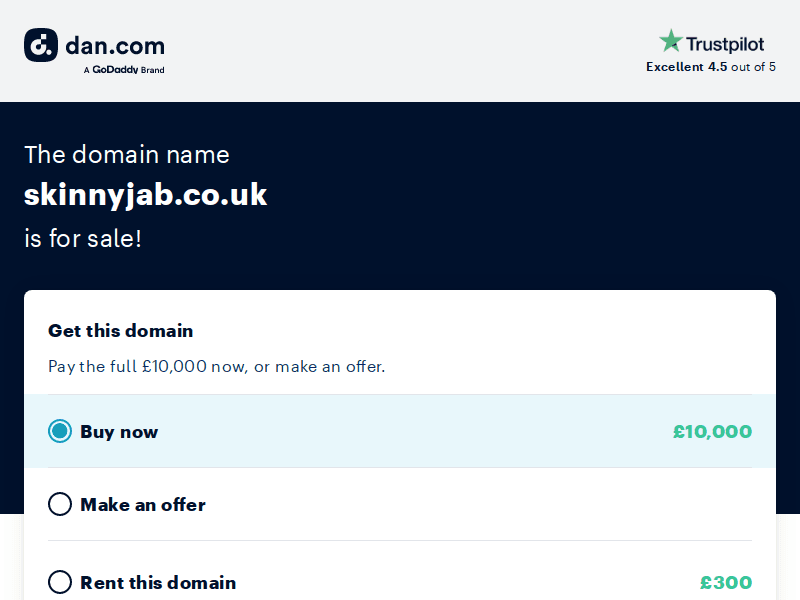This screenshot has width=800, height=600.
Task: Click the 'The domain name' intro text
Action: [x=127, y=154]
